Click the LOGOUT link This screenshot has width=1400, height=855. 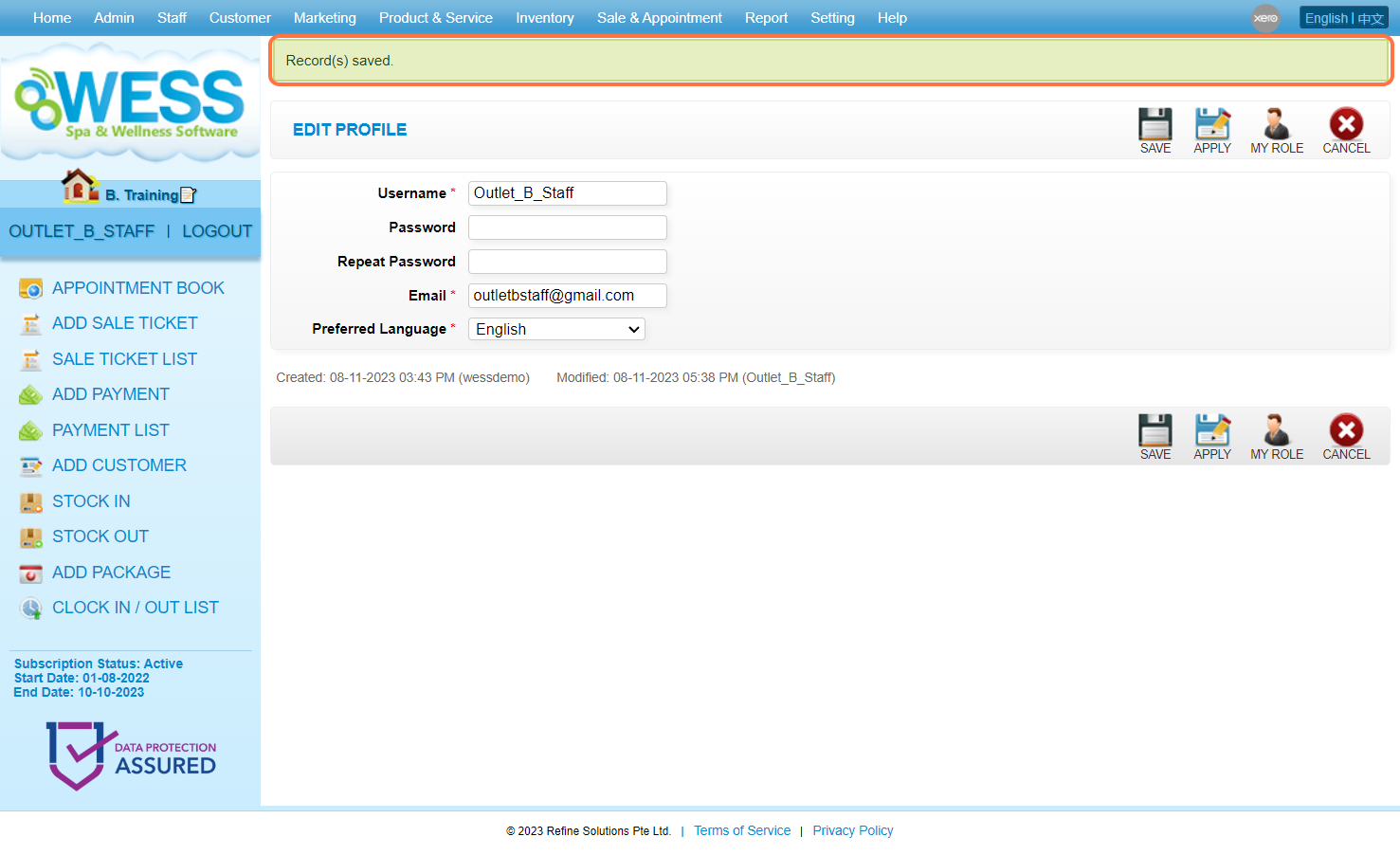(x=217, y=231)
